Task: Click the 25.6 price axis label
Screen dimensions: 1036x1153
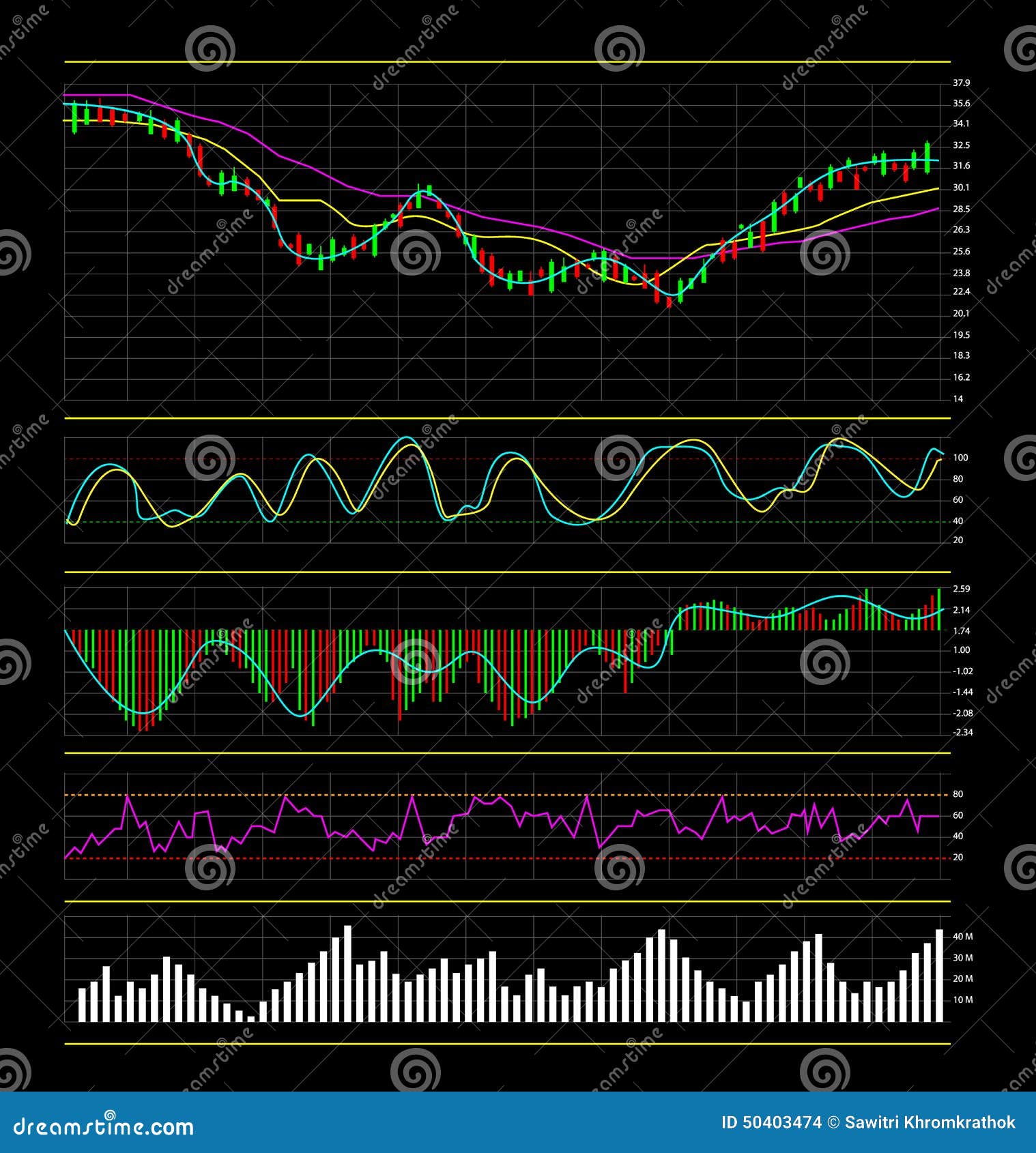Action: 961,252
